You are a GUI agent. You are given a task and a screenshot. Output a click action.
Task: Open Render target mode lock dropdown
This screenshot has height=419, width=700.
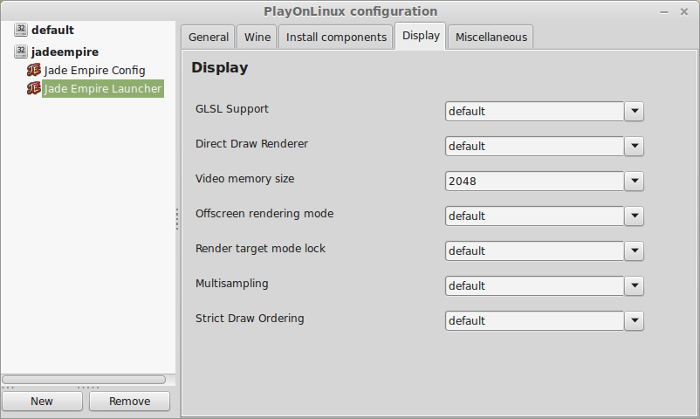[634, 251]
